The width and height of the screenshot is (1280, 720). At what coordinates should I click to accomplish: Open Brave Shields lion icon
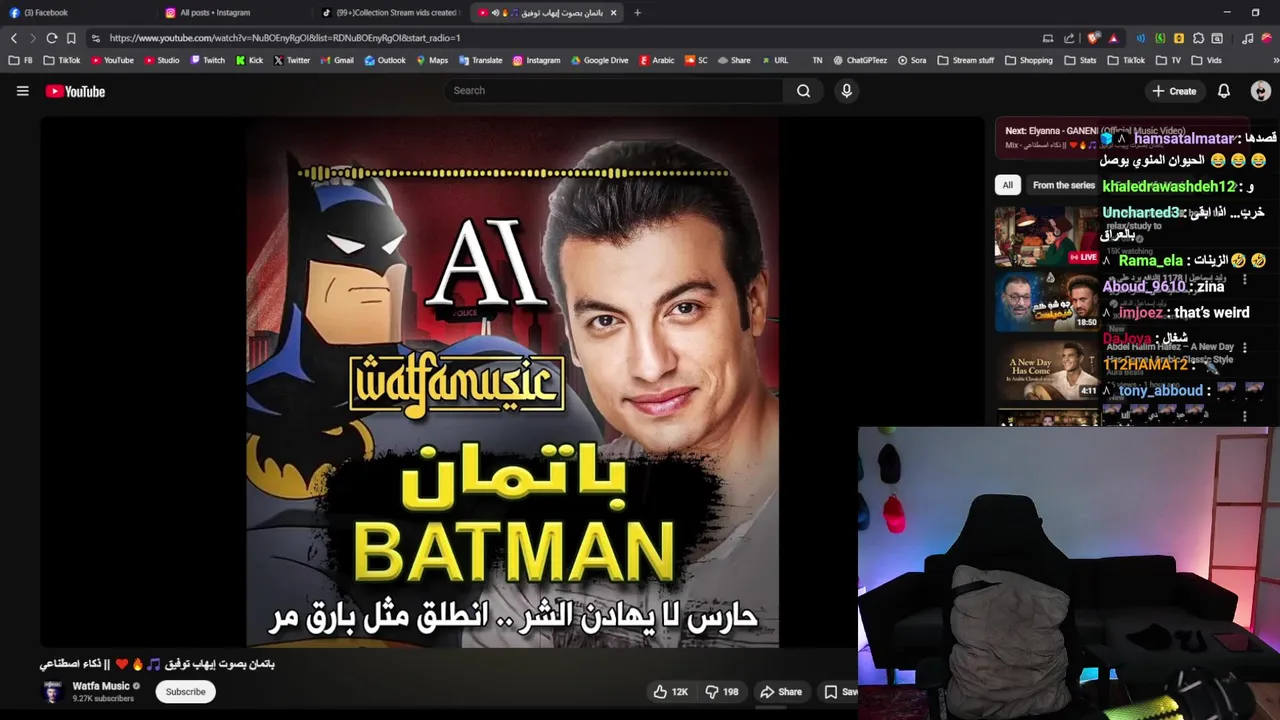click(x=1093, y=38)
